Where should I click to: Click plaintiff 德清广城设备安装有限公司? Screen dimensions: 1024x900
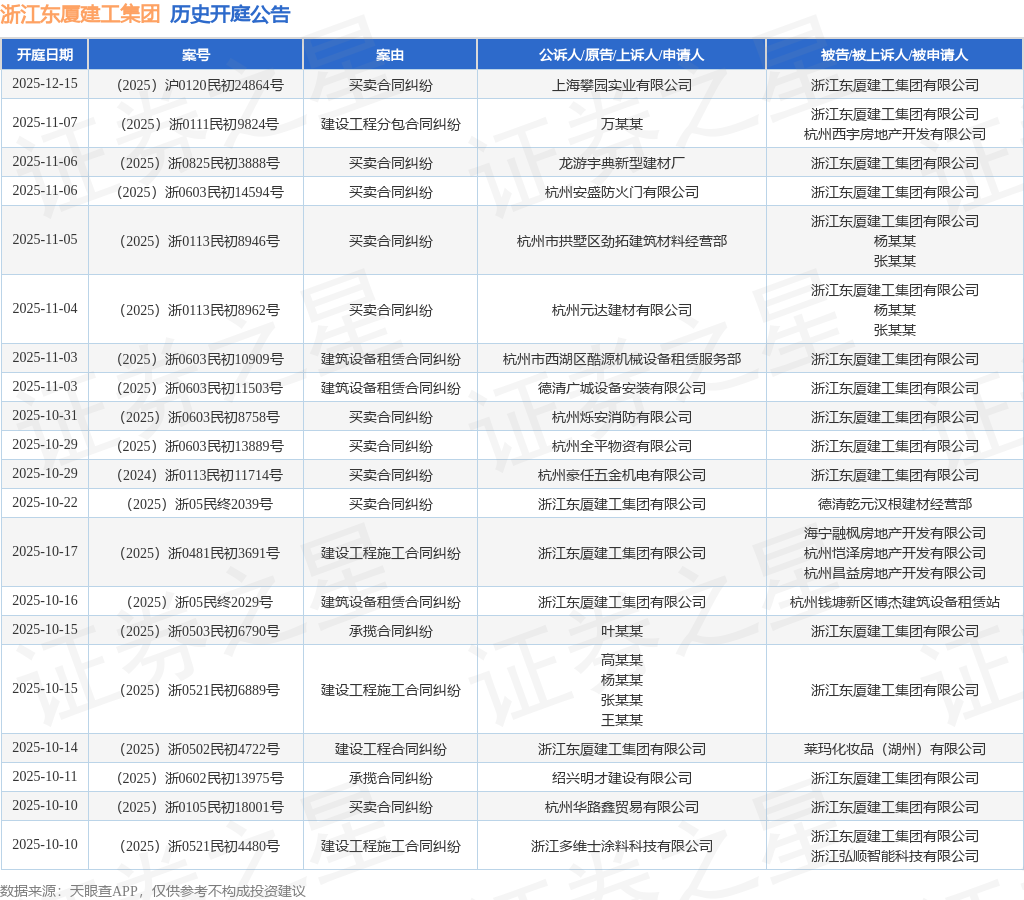622,388
